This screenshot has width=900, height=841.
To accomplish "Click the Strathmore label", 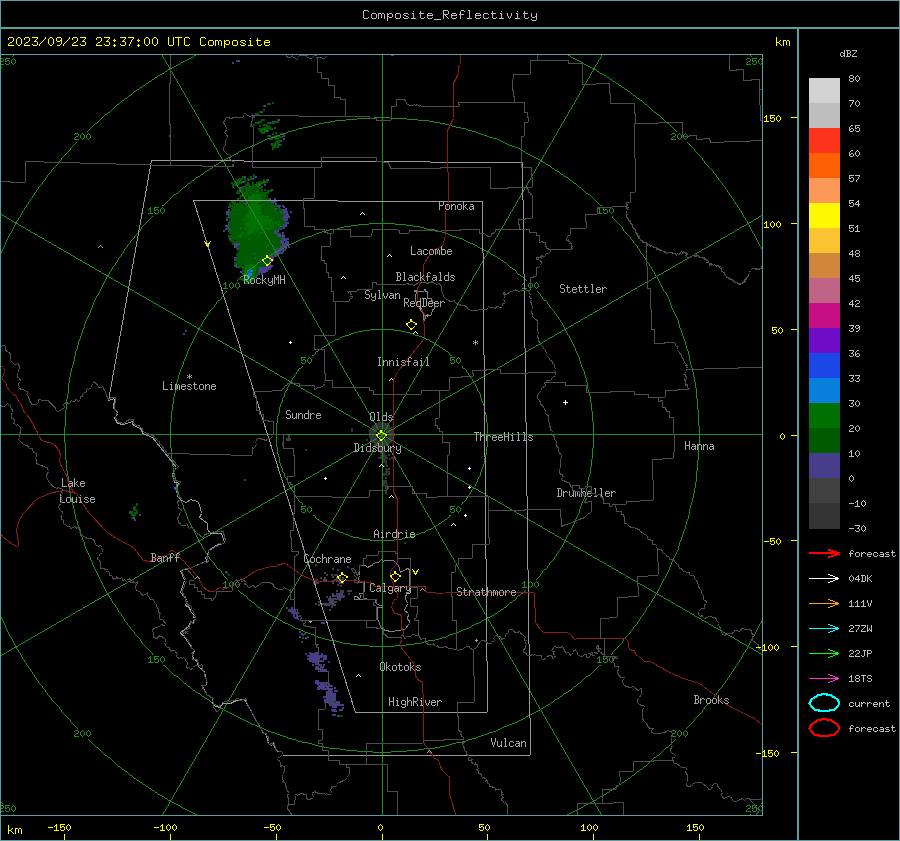I will pos(486,592).
